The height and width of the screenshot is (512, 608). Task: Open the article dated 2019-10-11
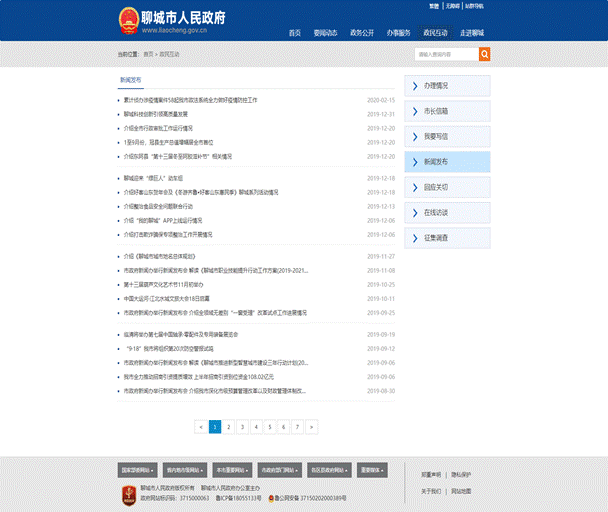click(167, 299)
